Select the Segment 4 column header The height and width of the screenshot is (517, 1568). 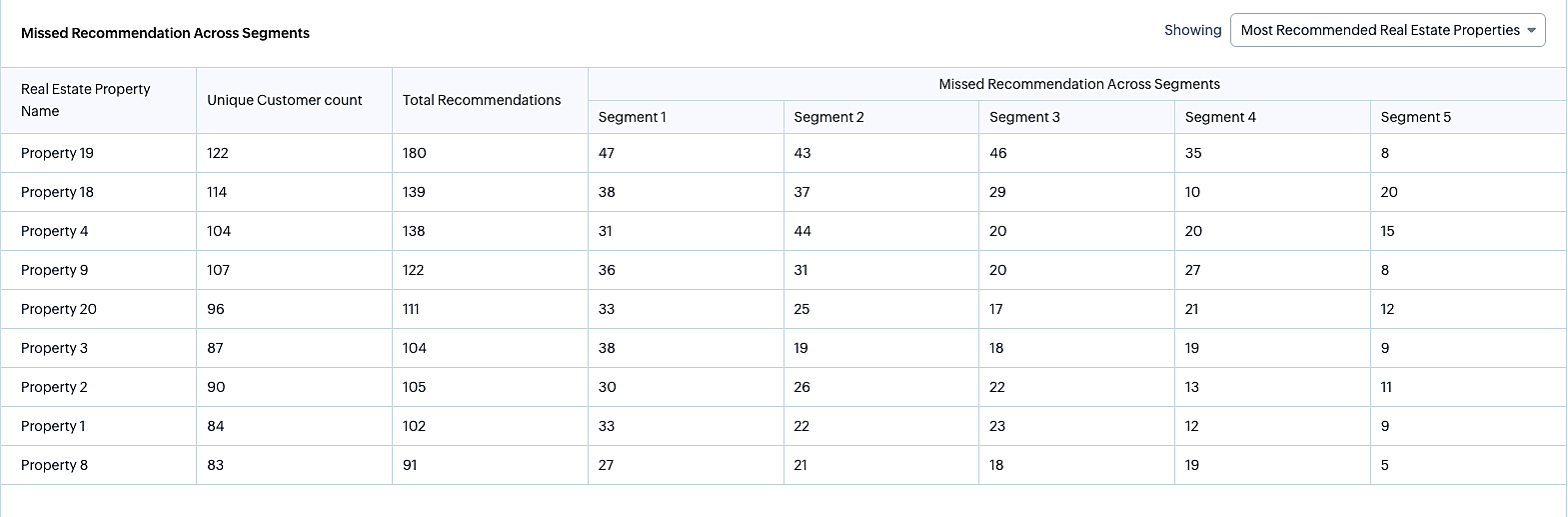[1220, 117]
